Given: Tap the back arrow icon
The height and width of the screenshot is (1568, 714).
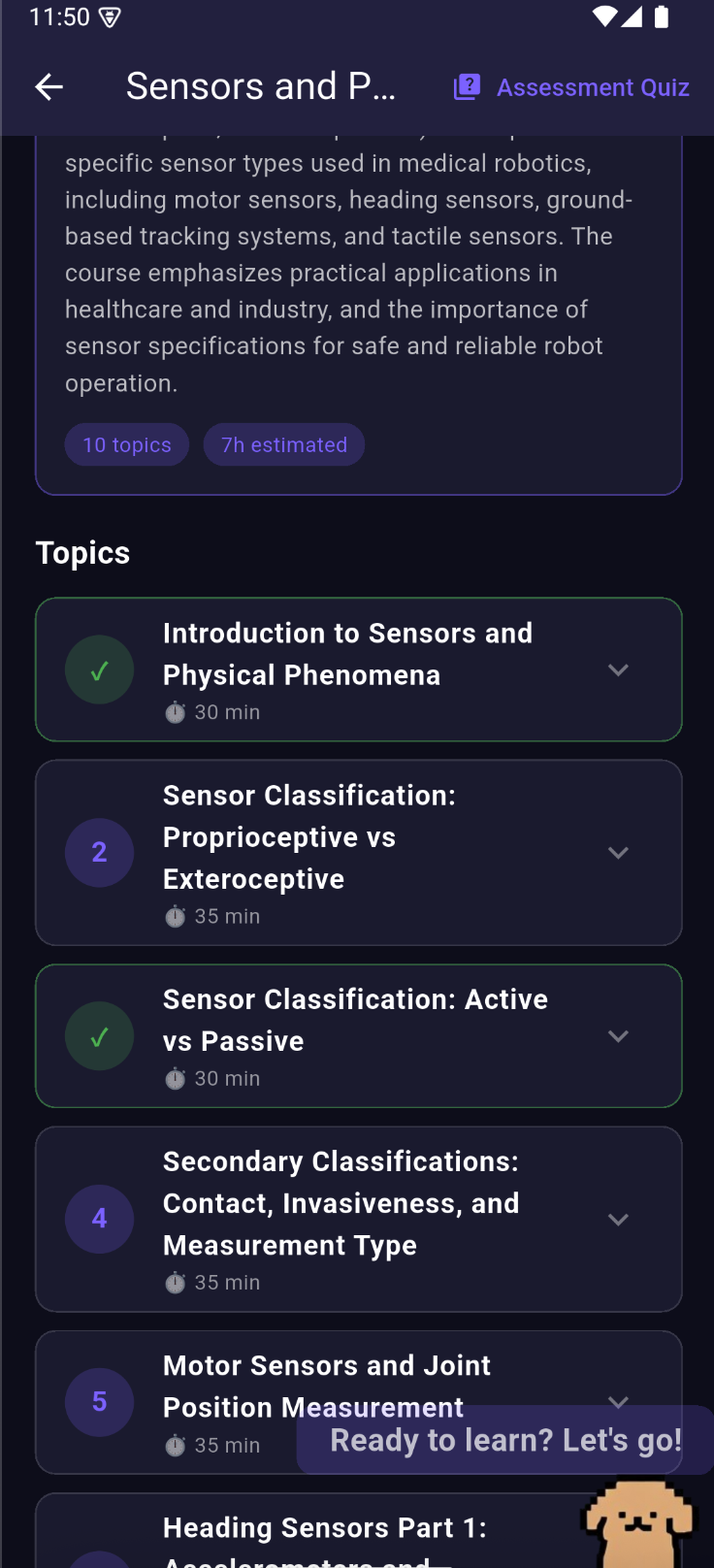Looking at the screenshot, I should [x=49, y=87].
